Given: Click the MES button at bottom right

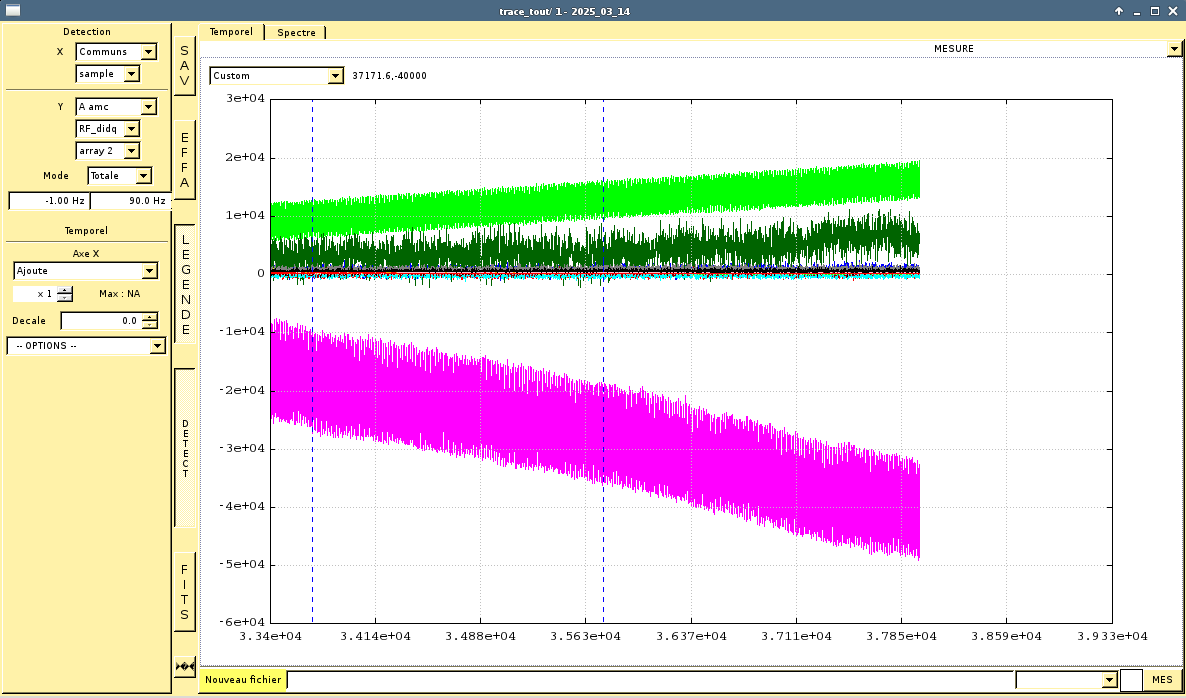Looking at the screenshot, I should [1162, 680].
